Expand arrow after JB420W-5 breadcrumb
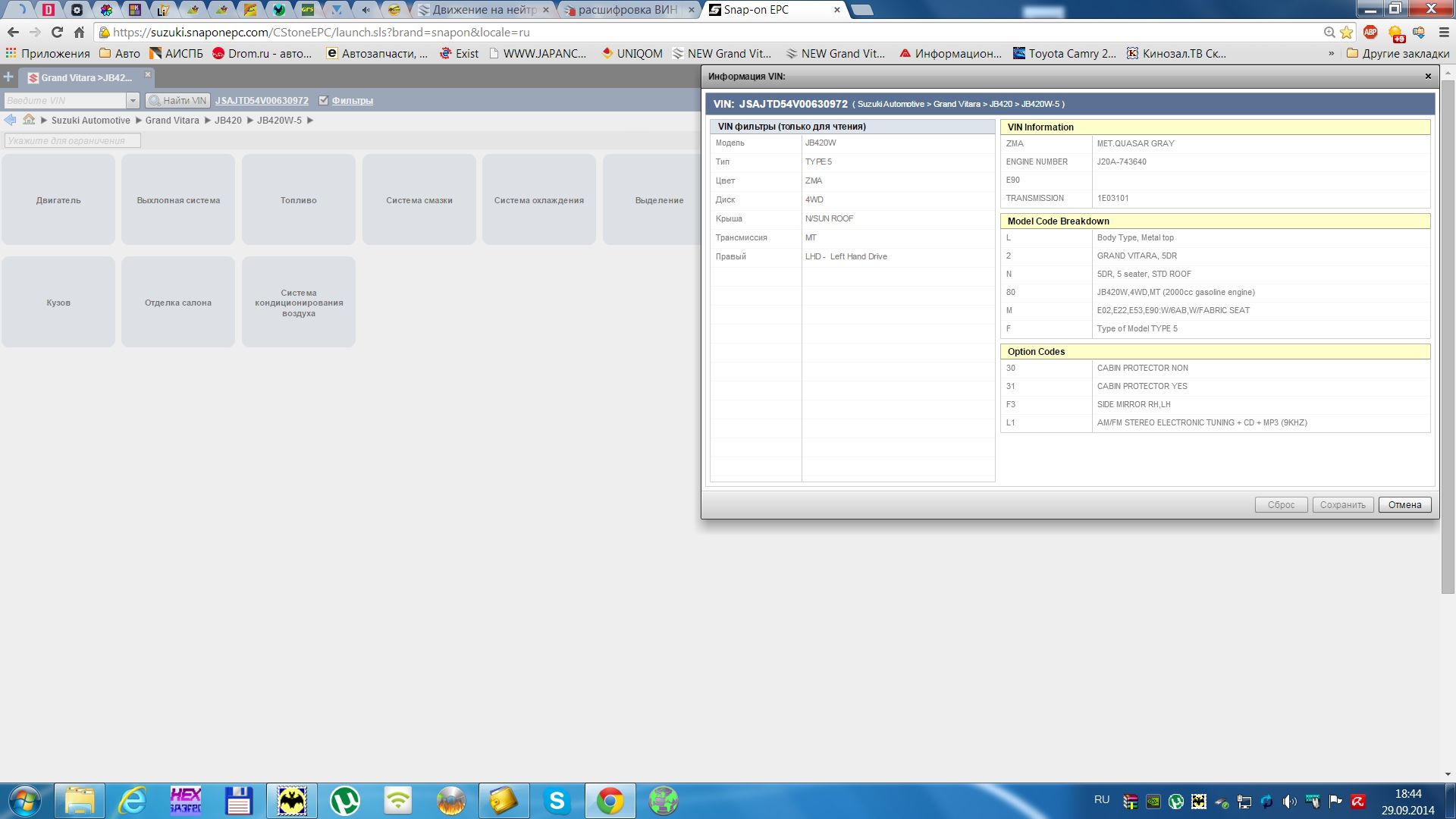This screenshot has width=1456, height=819. (310, 121)
